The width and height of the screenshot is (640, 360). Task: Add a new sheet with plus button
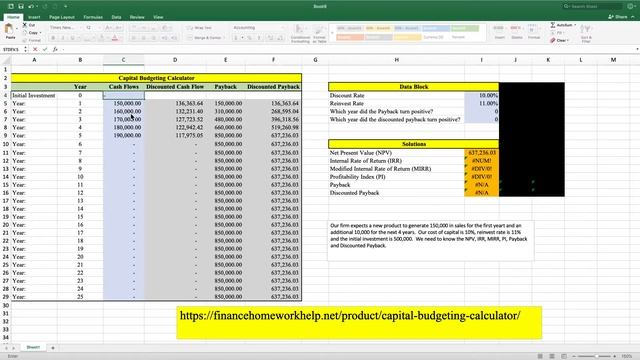pyautogui.click(x=53, y=348)
